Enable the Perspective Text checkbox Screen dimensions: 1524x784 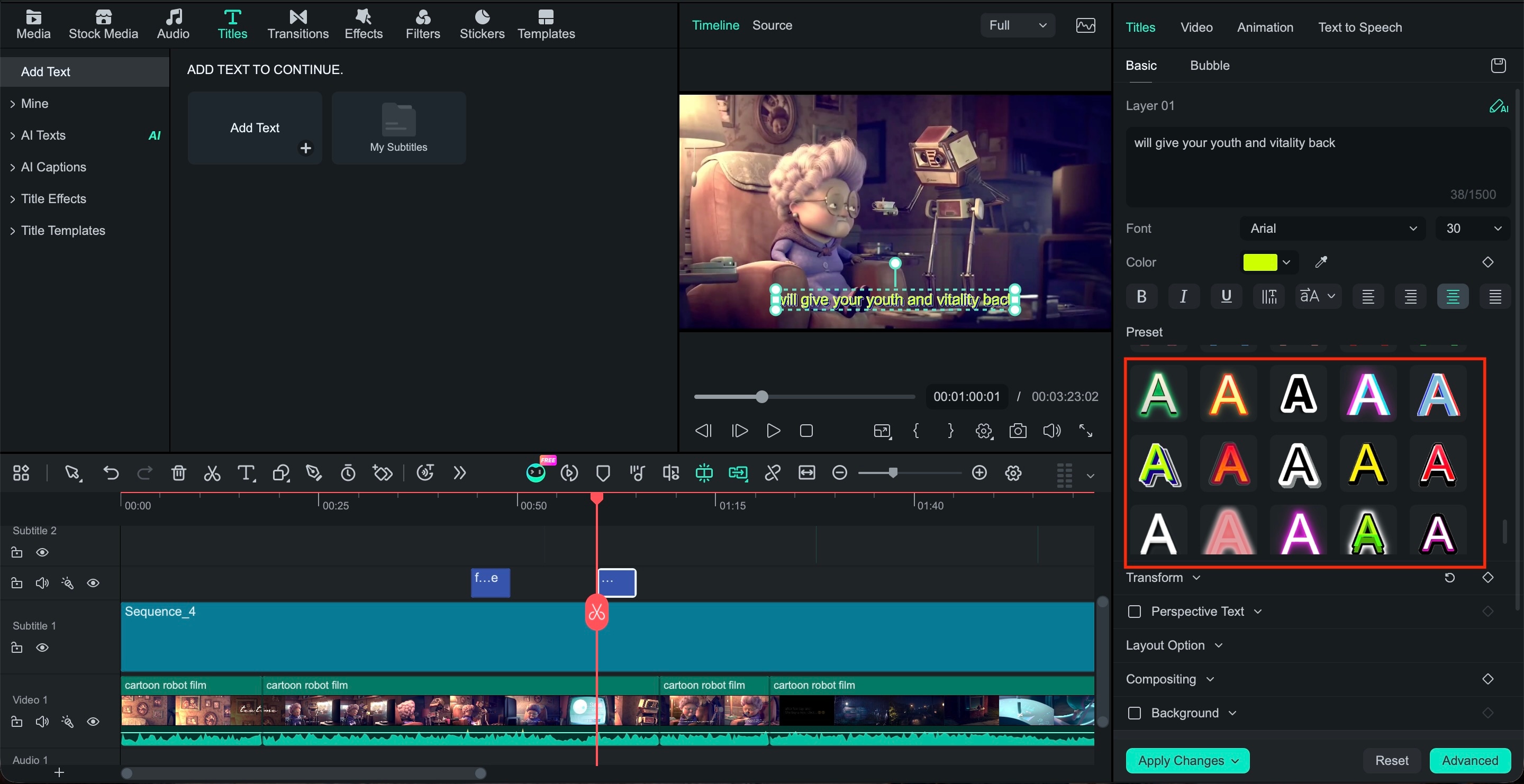tap(1134, 612)
